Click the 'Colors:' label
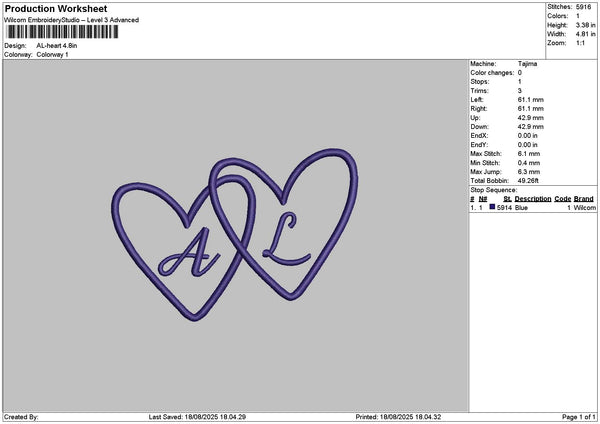The height and width of the screenshot is (424, 600). pyautogui.click(x=558, y=16)
